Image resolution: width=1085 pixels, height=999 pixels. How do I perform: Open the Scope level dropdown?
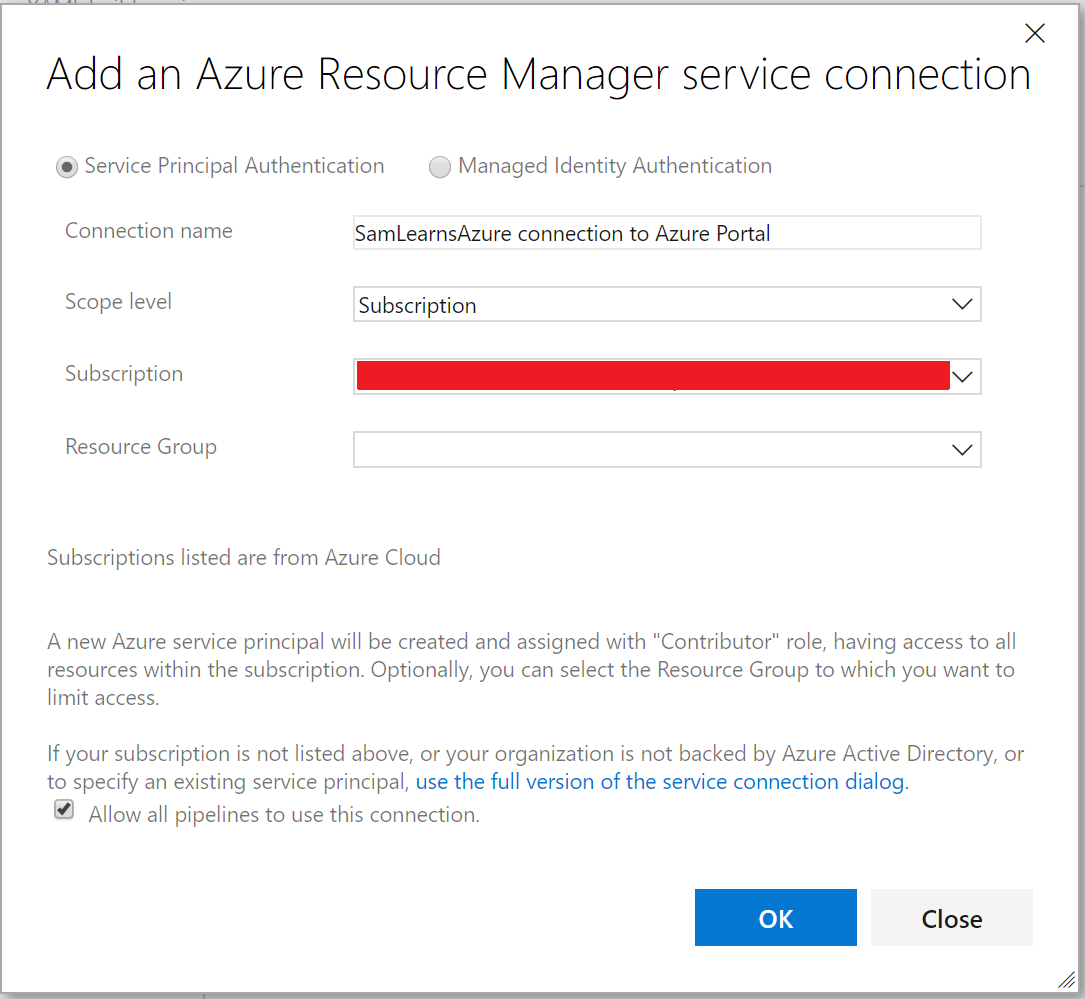click(x=667, y=305)
